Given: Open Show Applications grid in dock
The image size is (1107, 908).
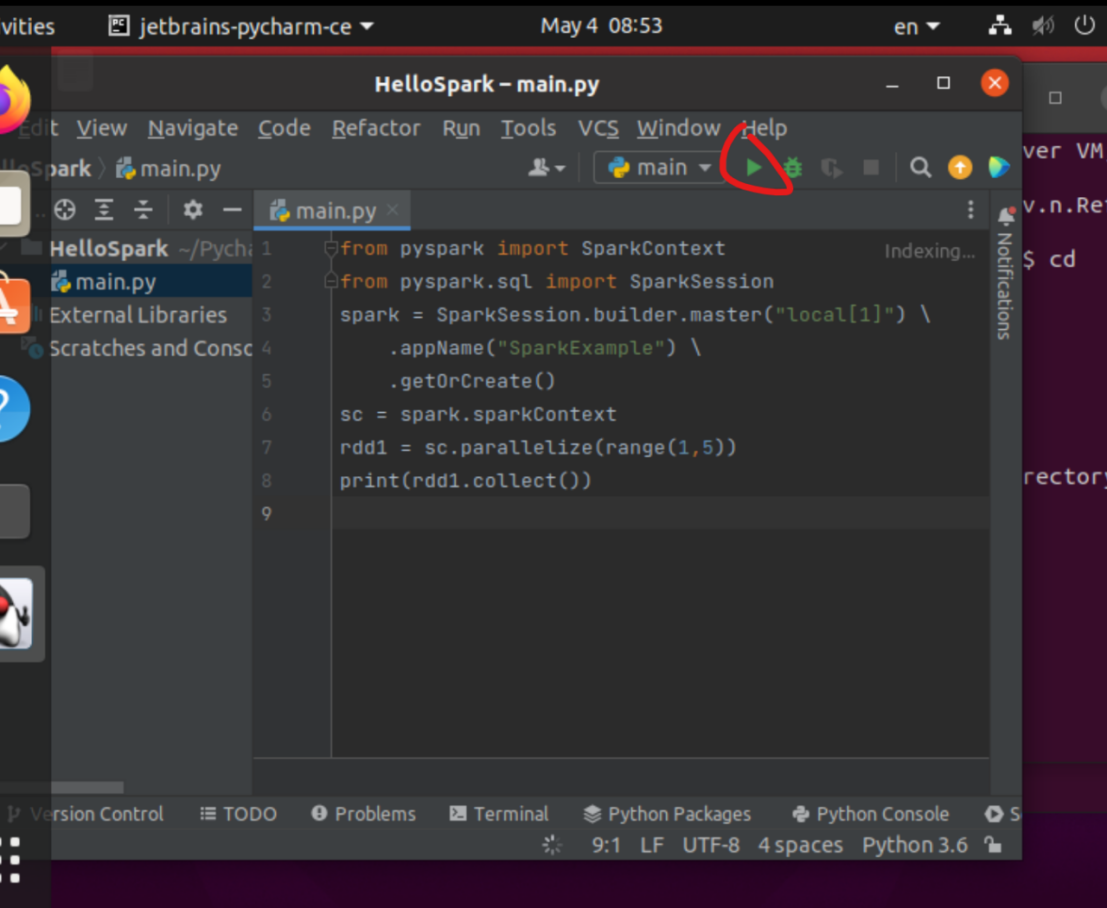Looking at the screenshot, I should pos(10,861).
